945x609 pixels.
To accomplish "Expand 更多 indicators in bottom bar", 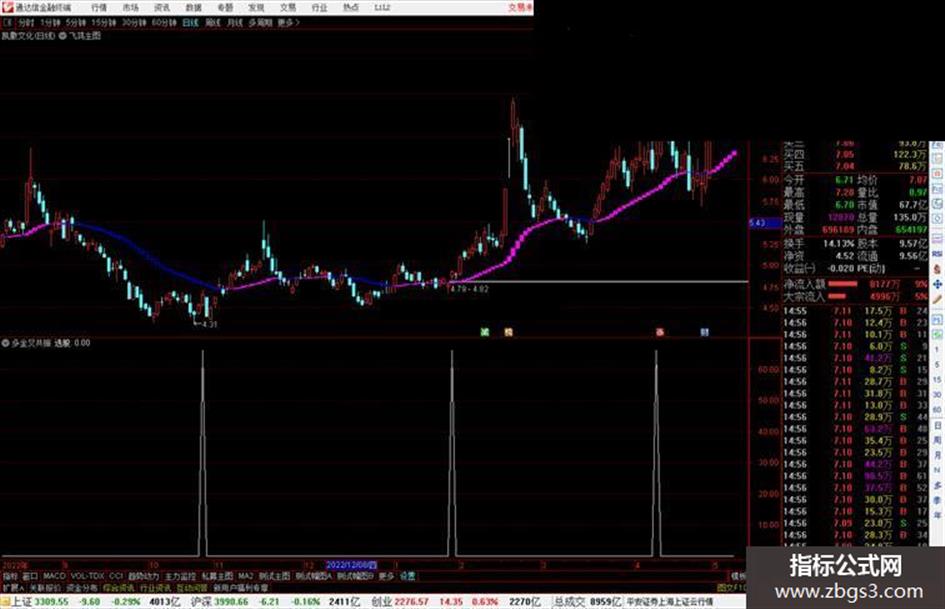I will point(386,576).
